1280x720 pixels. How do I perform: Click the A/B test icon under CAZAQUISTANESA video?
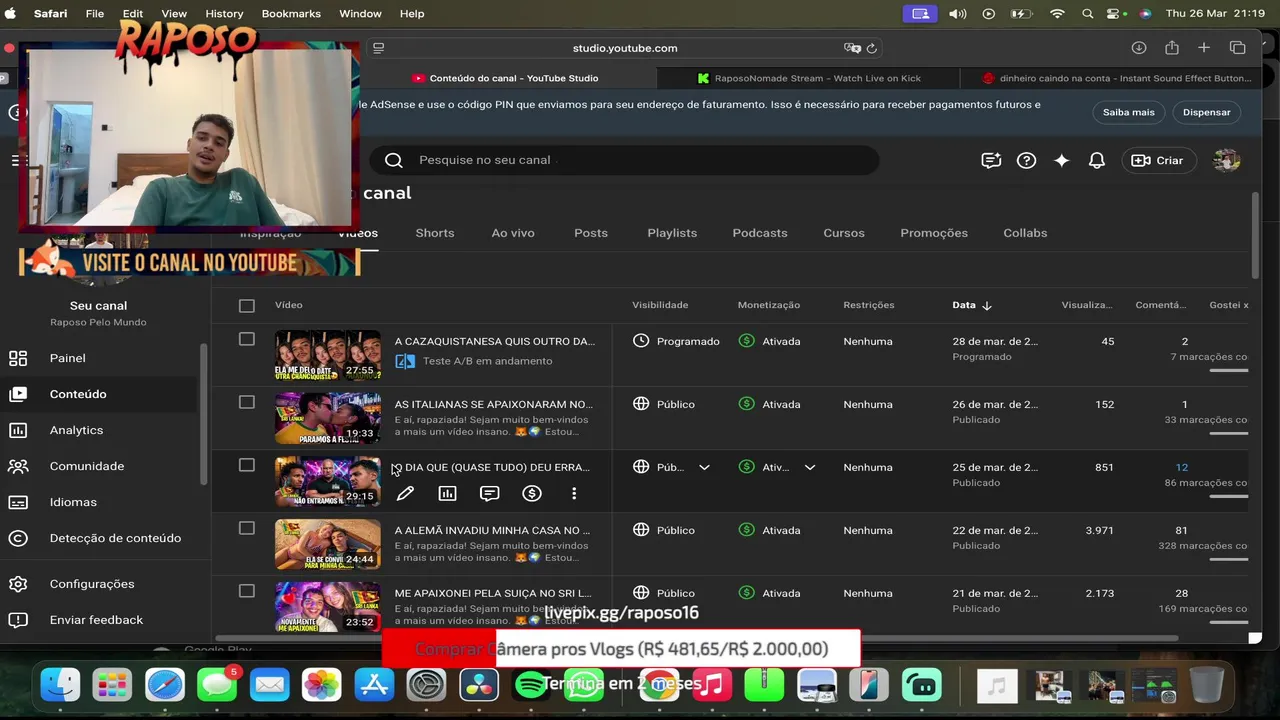[x=405, y=361]
